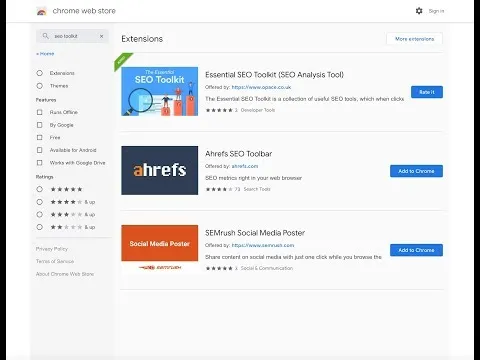Select the Themes radio button
The image size is (480, 360).
click(40, 86)
